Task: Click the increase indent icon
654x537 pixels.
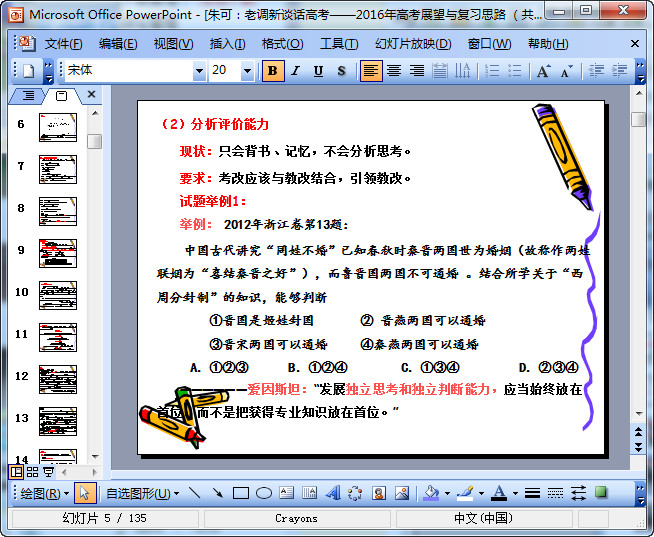Action: click(x=619, y=71)
